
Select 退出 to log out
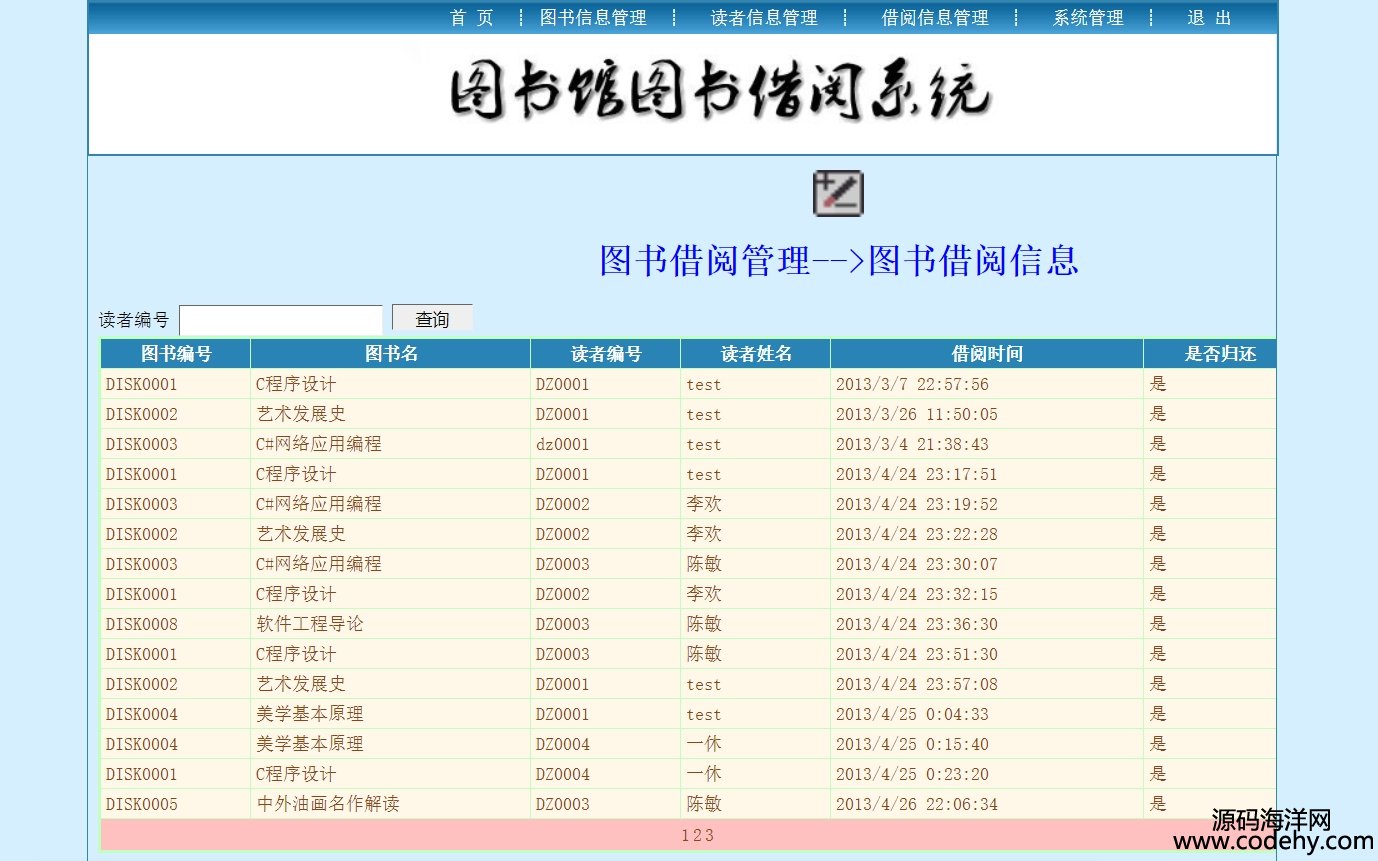[x=1210, y=18]
